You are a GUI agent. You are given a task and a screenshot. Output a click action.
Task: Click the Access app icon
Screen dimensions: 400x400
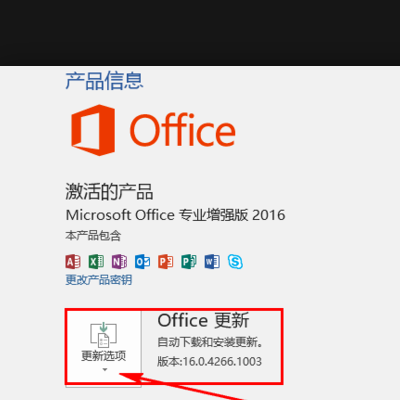point(73,262)
